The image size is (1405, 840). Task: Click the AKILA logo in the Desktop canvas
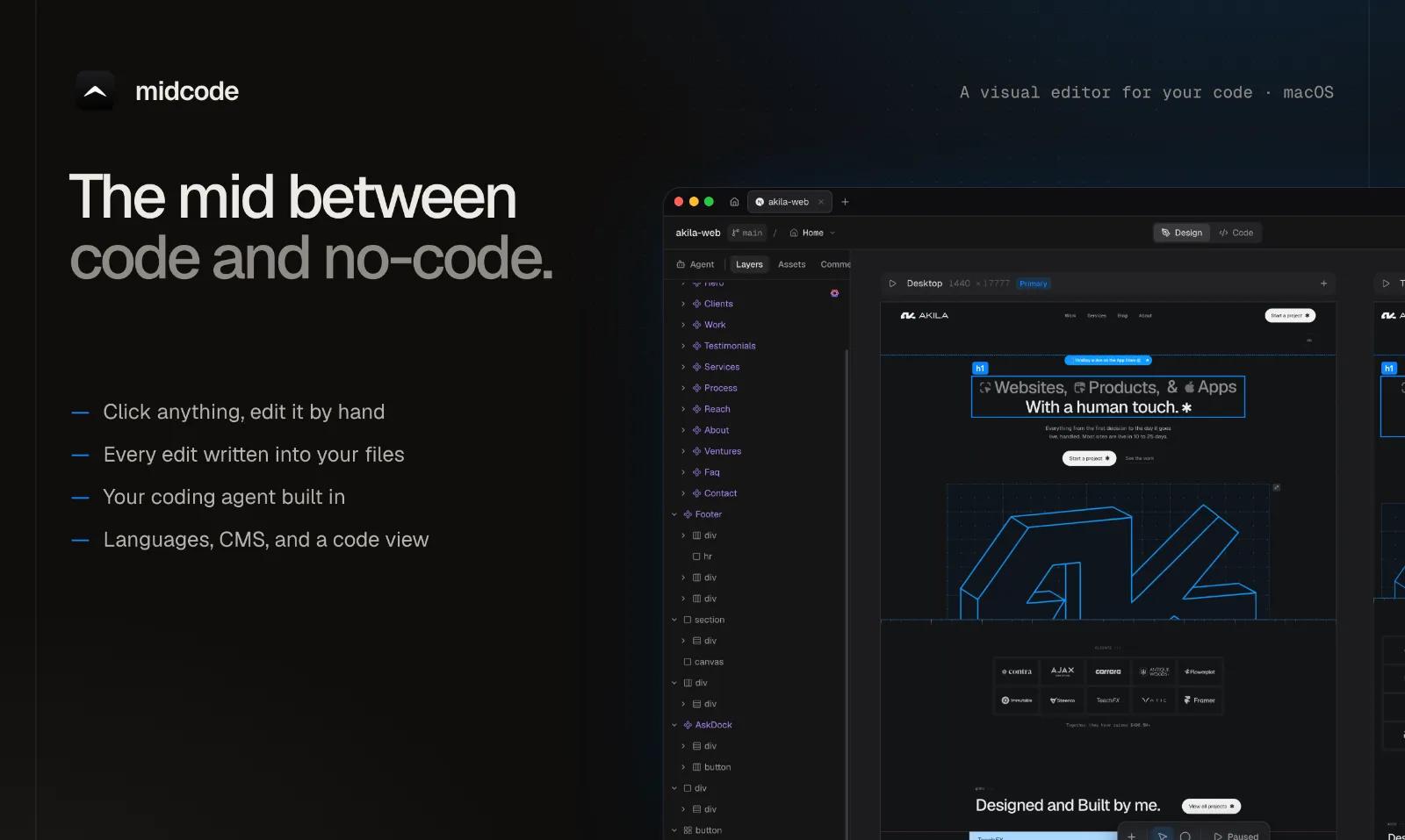[x=925, y=315]
